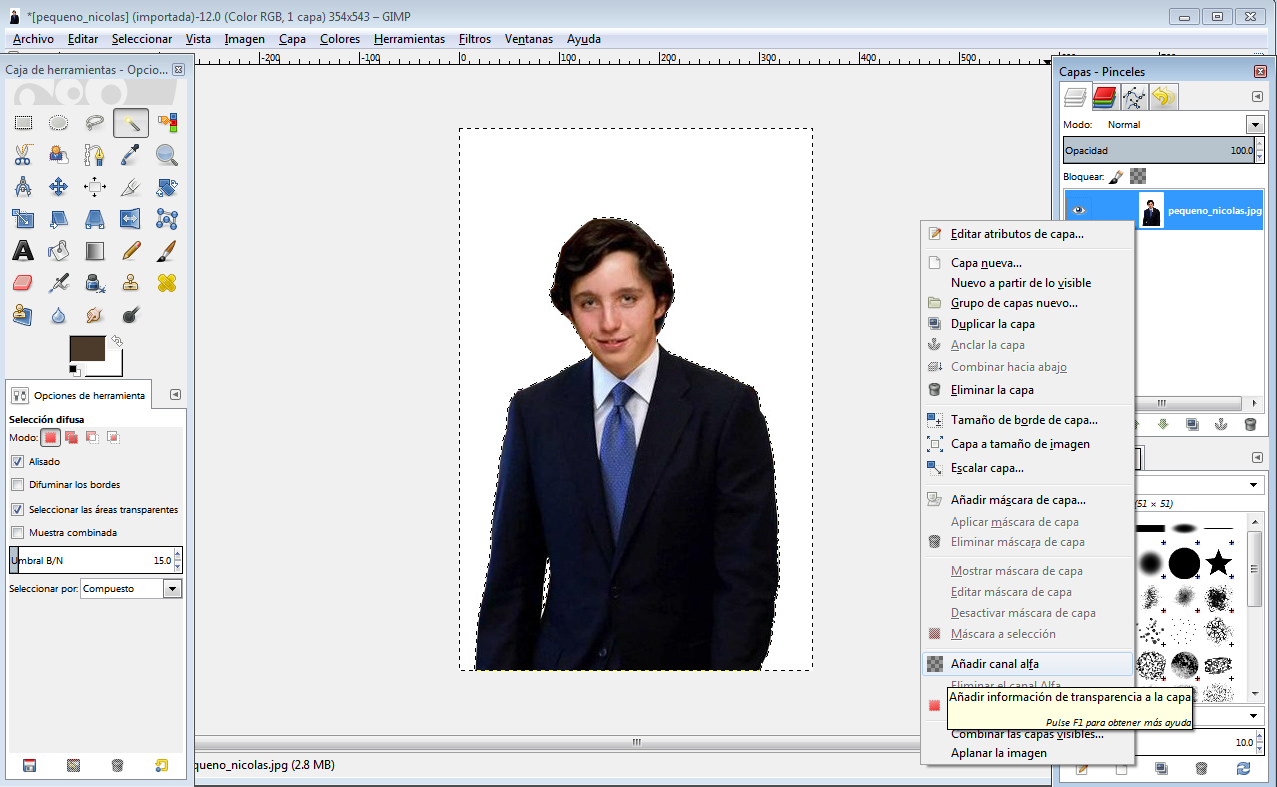Select the Fuzzy Select magic wand tool
This screenshot has height=787, width=1277.
pyautogui.click(x=131, y=123)
